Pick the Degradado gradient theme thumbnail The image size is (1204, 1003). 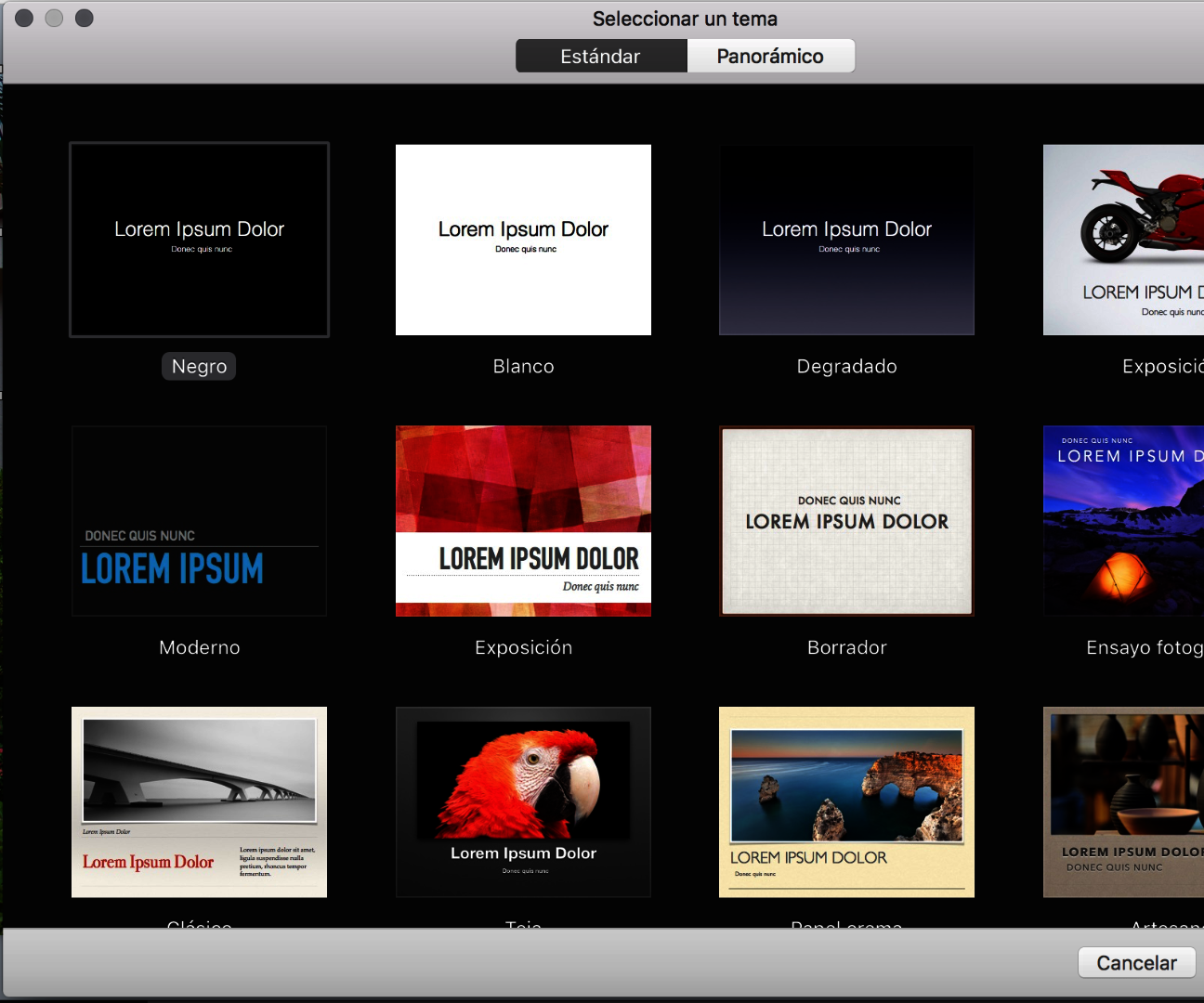point(846,240)
